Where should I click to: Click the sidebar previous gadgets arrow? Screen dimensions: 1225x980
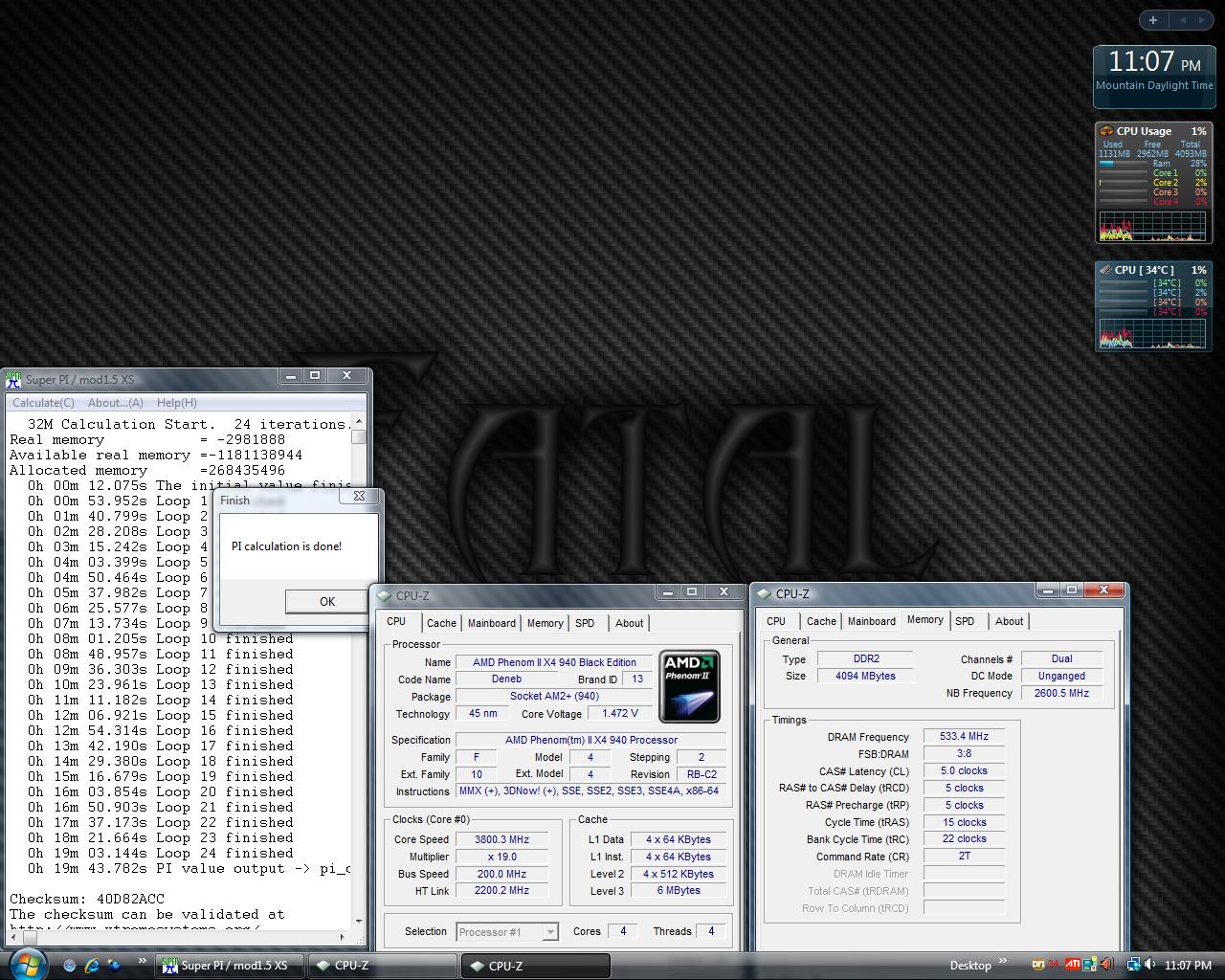pyautogui.click(x=1182, y=20)
